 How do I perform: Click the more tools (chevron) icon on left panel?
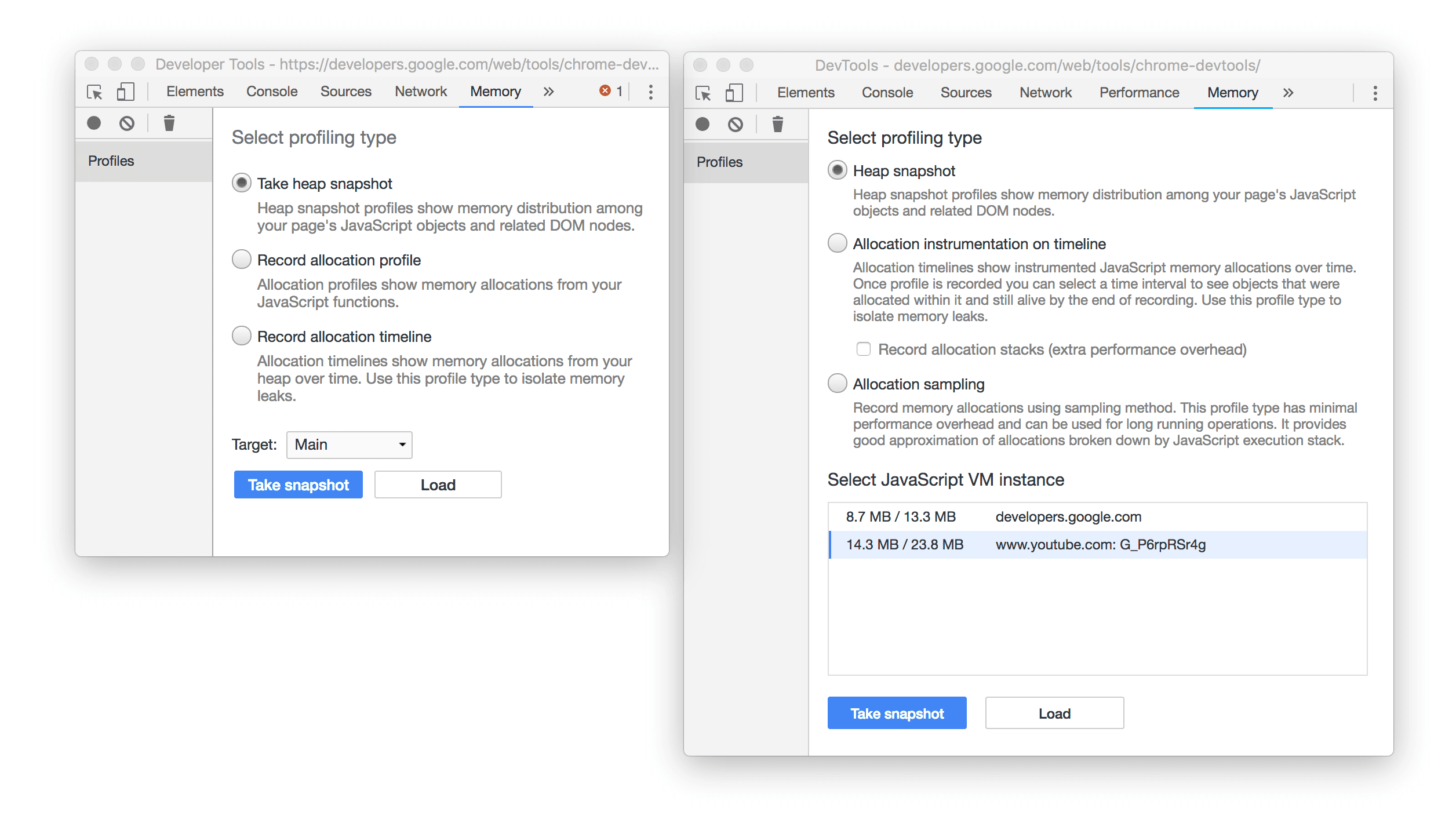(550, 92)
